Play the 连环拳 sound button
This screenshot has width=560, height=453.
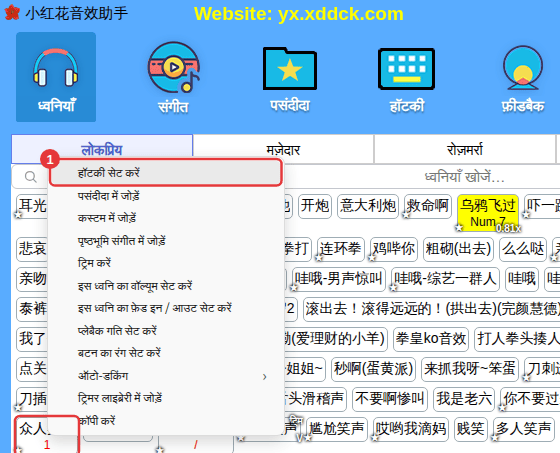coord(341,249)
